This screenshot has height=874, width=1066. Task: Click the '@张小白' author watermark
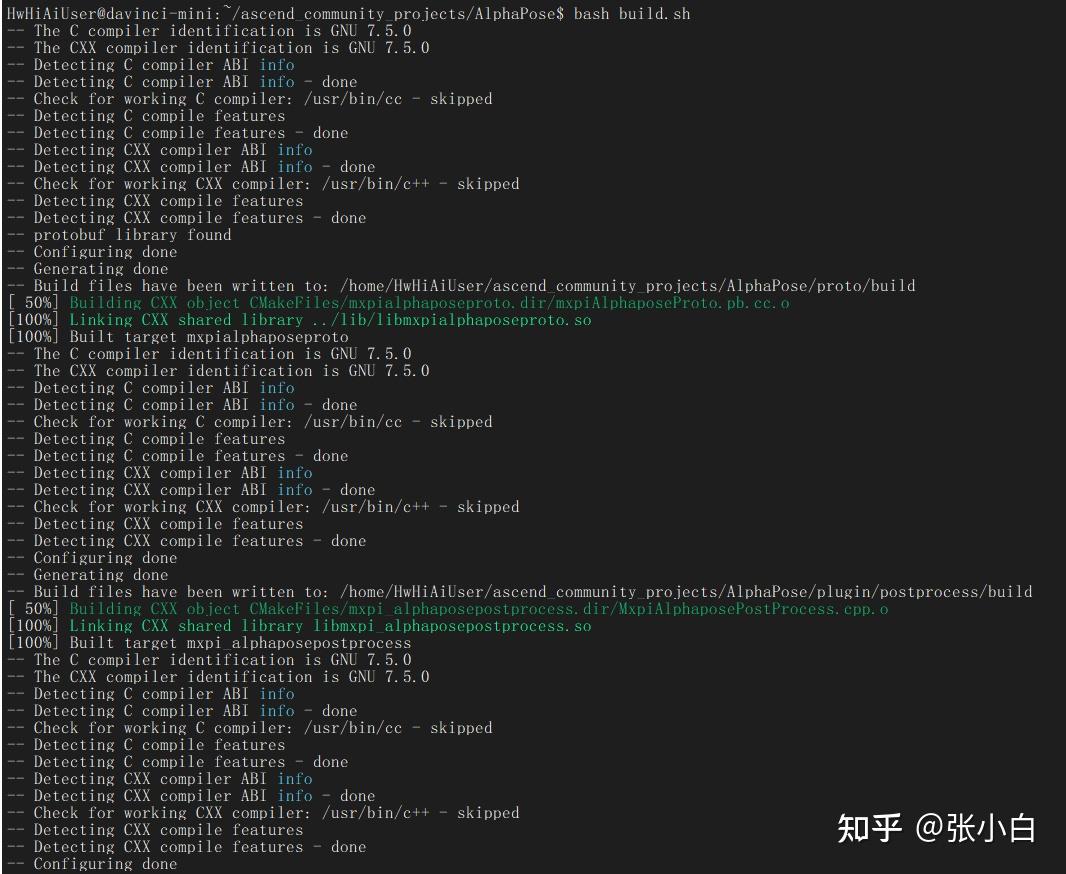976,828
